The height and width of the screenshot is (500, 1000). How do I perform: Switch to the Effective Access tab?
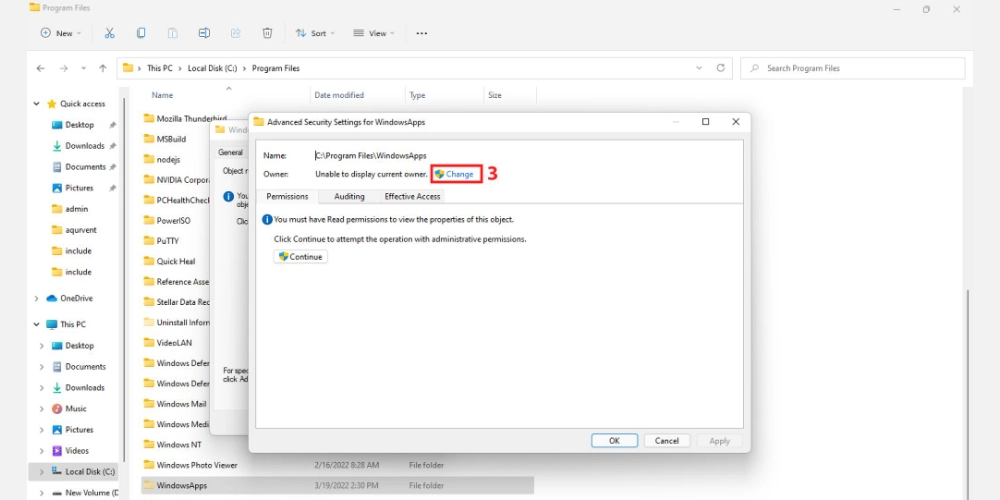[x=412, y=196]
